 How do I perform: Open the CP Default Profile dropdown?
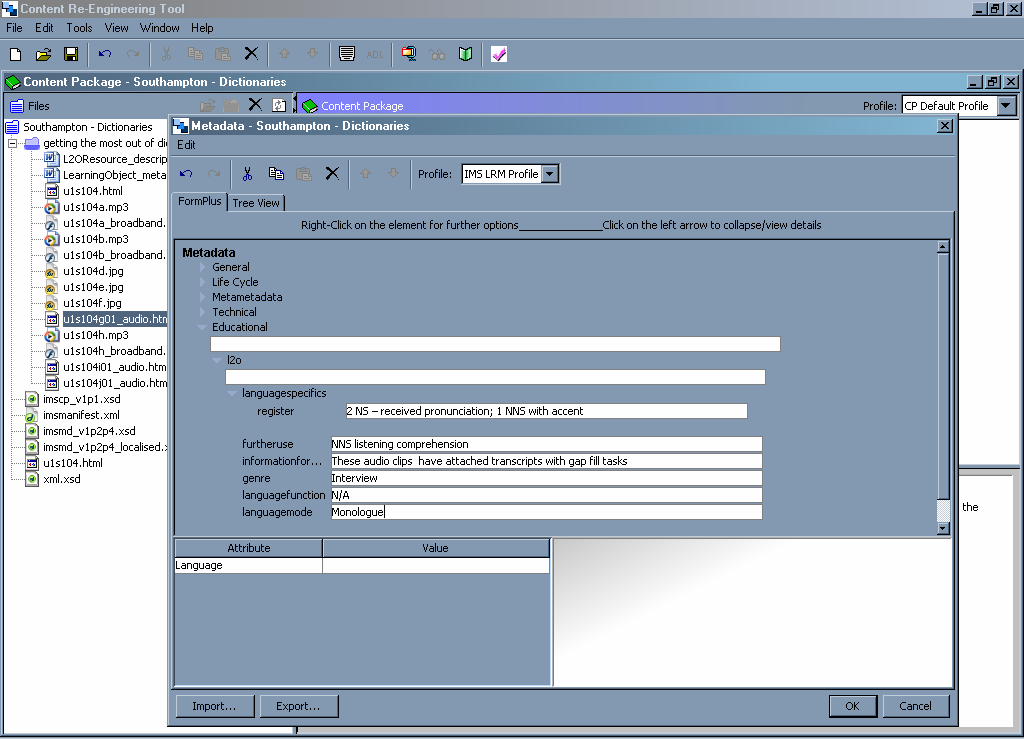coord(1006,106)
